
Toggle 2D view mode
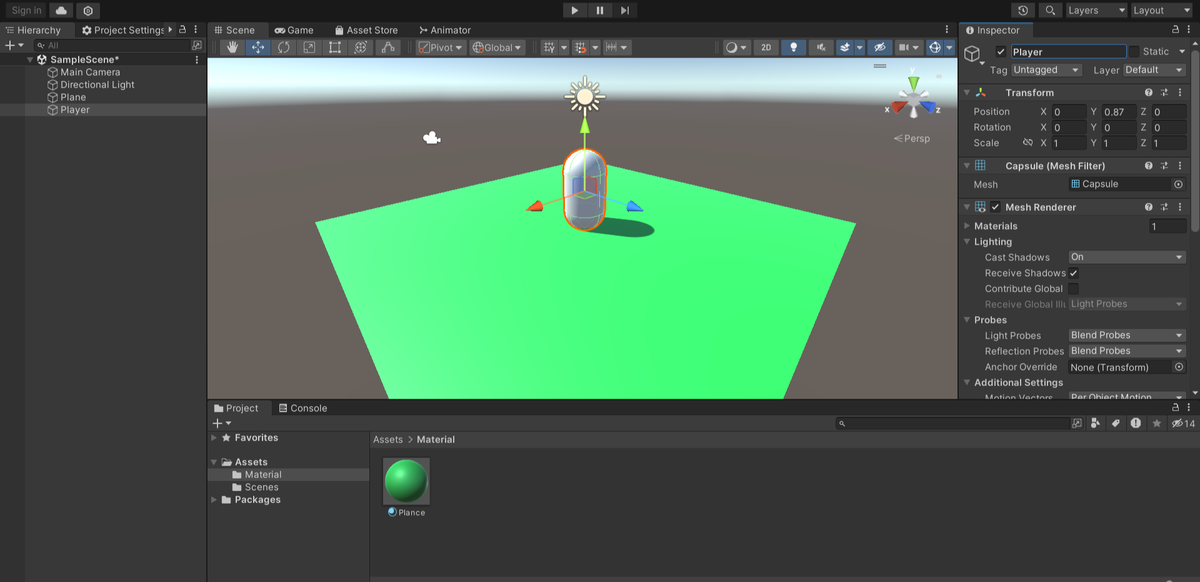click(x=766, y=47)
